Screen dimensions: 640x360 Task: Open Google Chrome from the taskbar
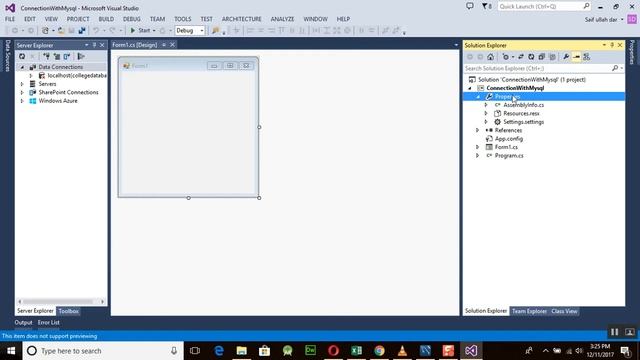[379, 351]
